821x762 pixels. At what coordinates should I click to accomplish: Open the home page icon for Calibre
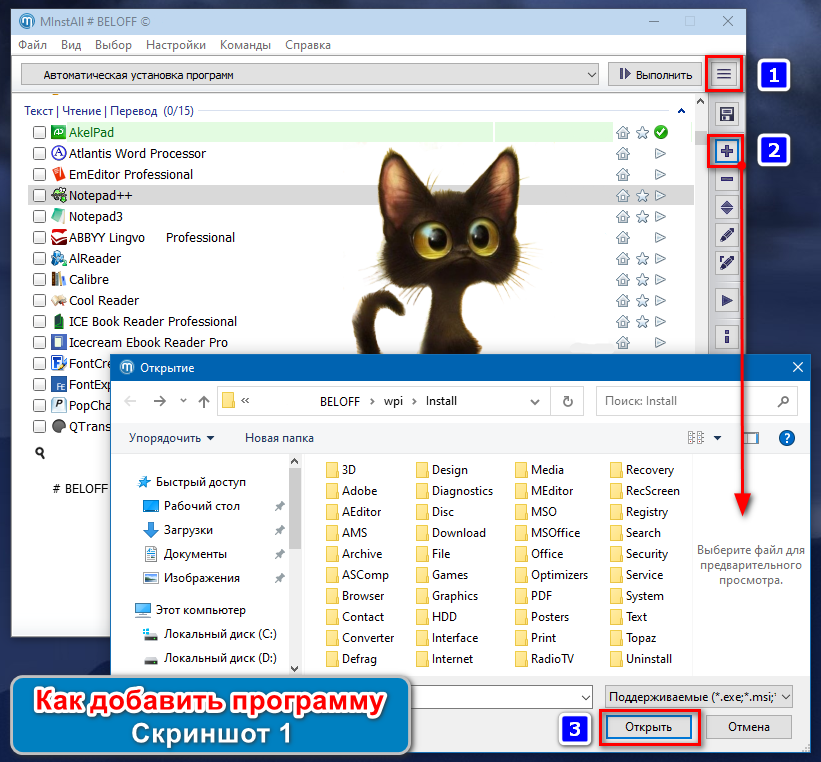pos(623,280)
